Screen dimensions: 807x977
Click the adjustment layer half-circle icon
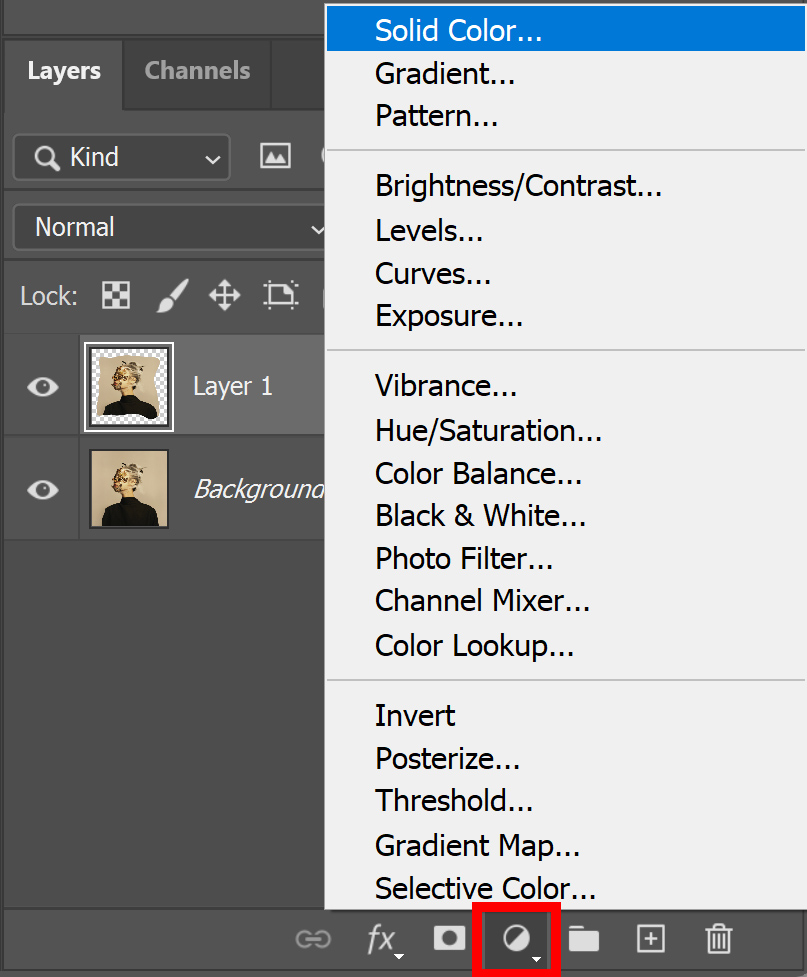click(x=516, y=939)
